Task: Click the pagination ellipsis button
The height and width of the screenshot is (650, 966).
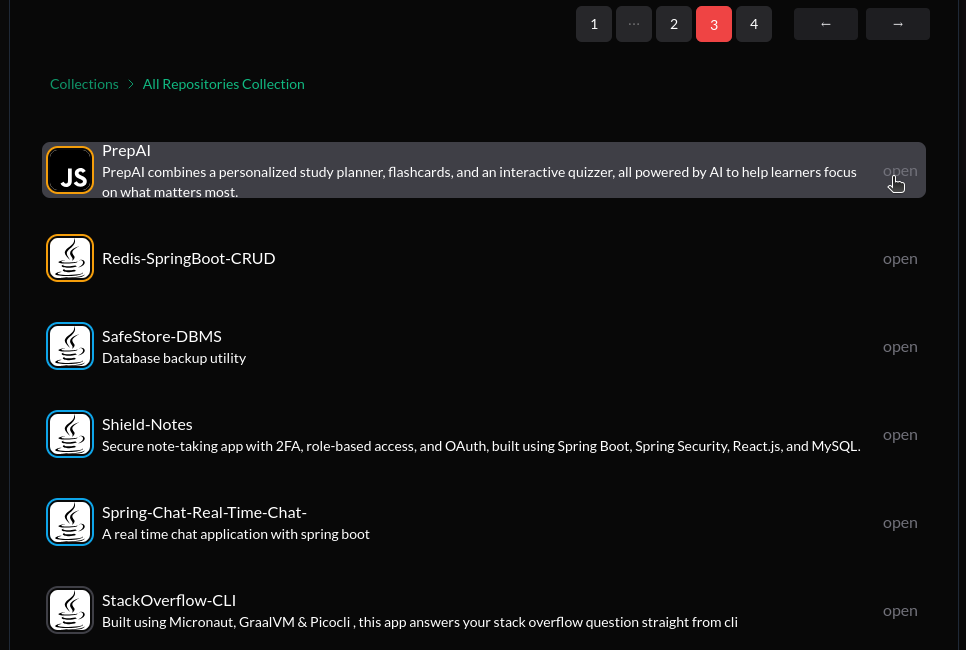Action: pos(634,24)
